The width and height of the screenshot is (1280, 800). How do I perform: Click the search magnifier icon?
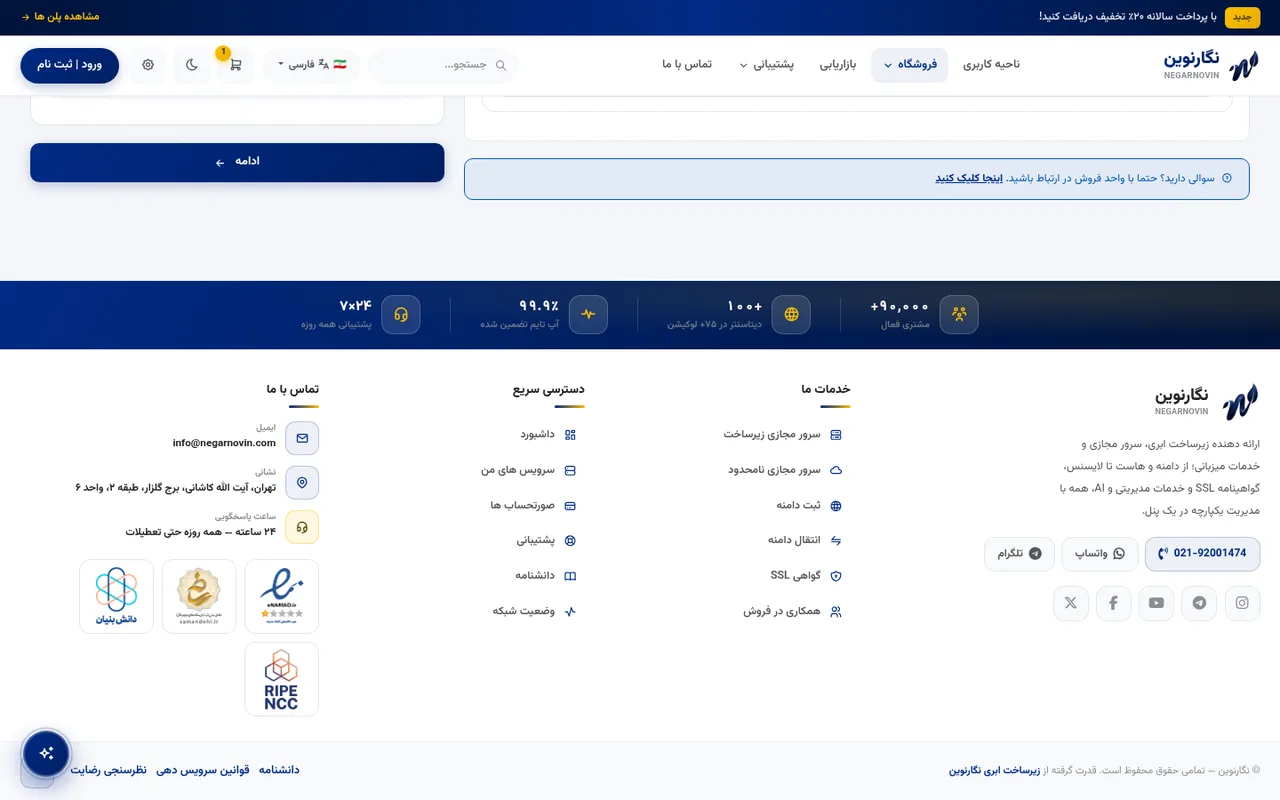point(501,65)
